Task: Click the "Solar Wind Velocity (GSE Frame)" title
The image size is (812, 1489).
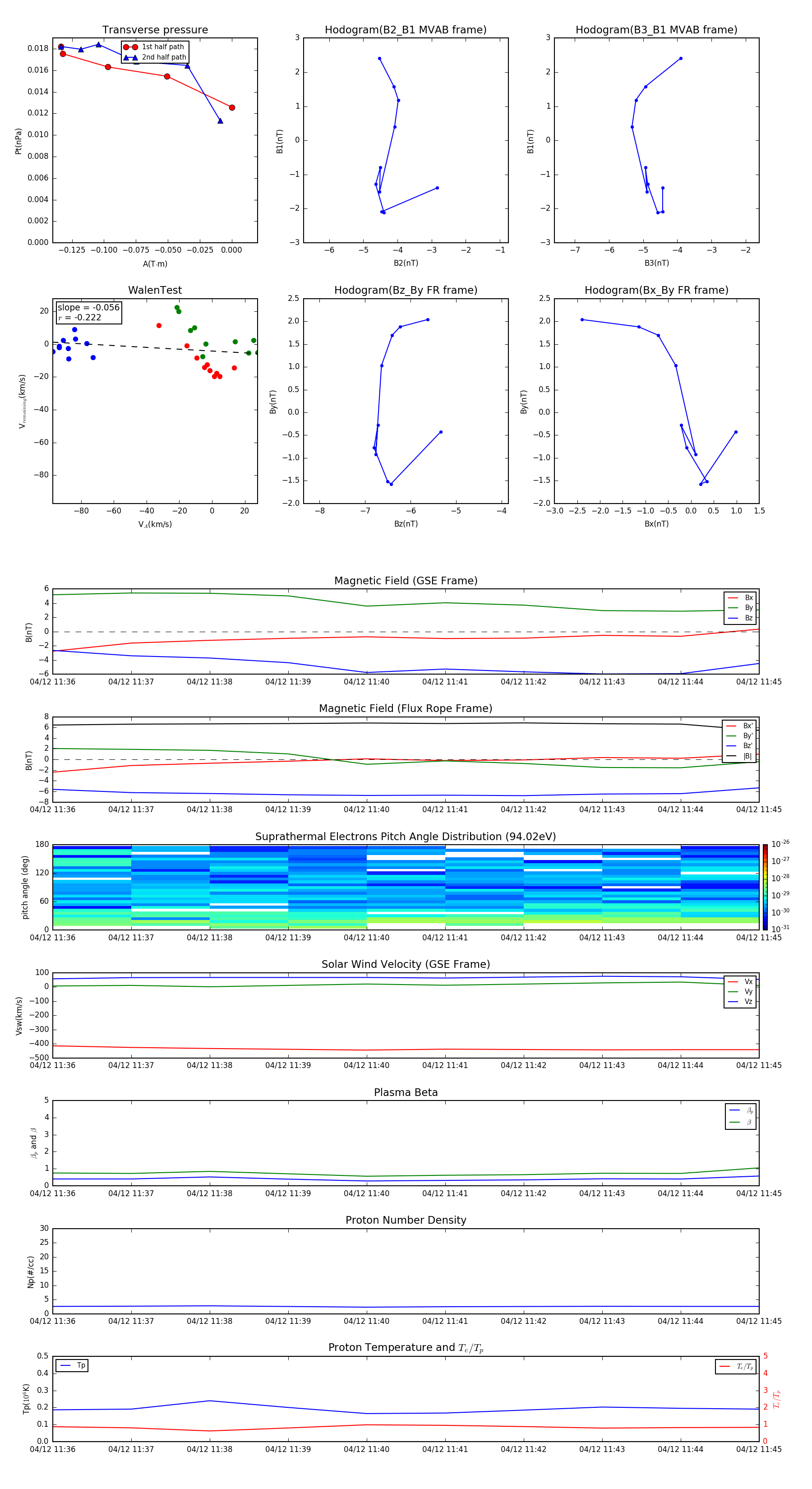Action: click(406, 965)
